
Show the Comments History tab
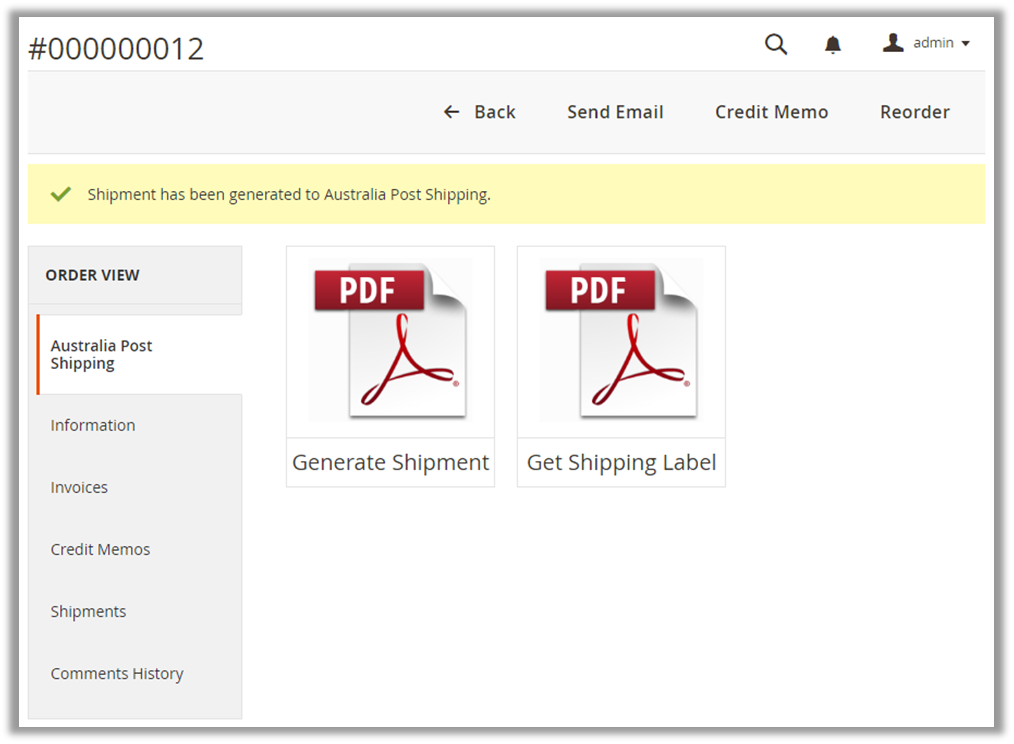coord(117,673)
